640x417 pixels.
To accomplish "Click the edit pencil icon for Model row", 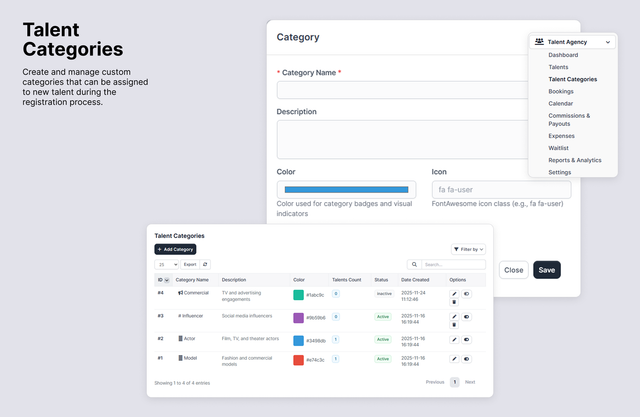I will [454, 359].
